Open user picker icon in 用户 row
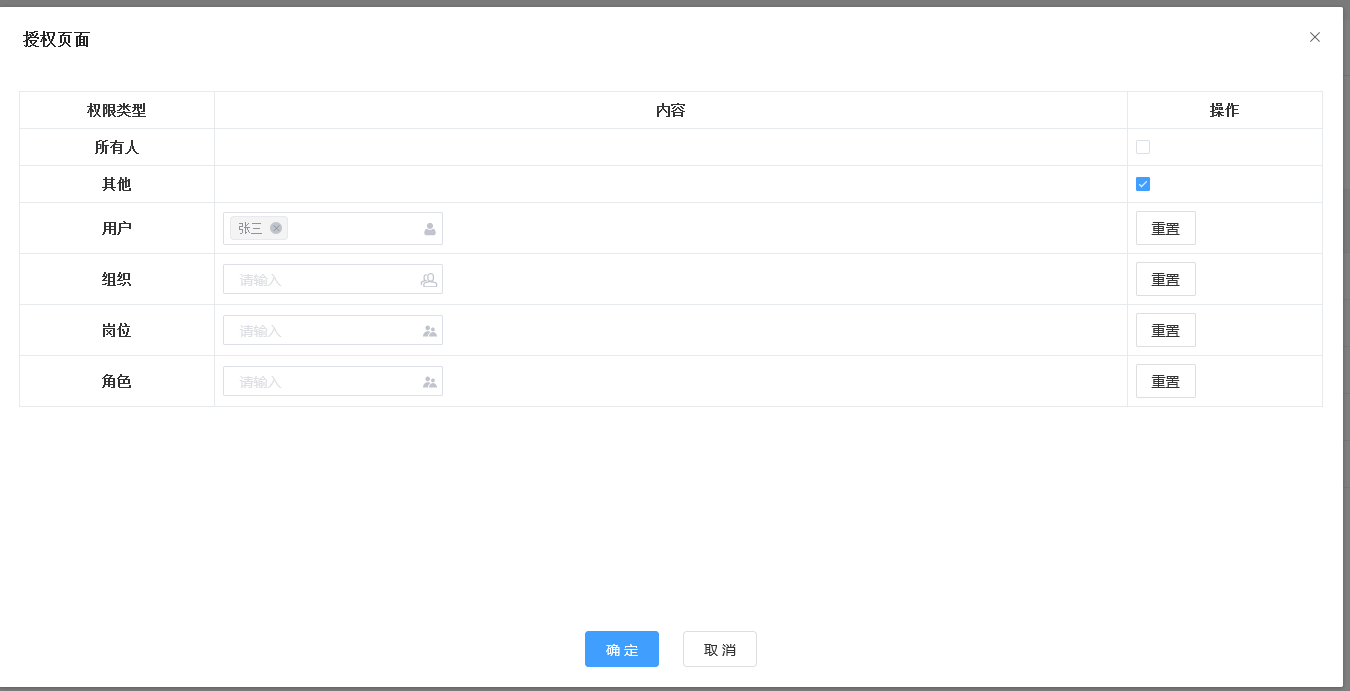The width and height of the screenshot is (1350, 691). click(430, 229)
